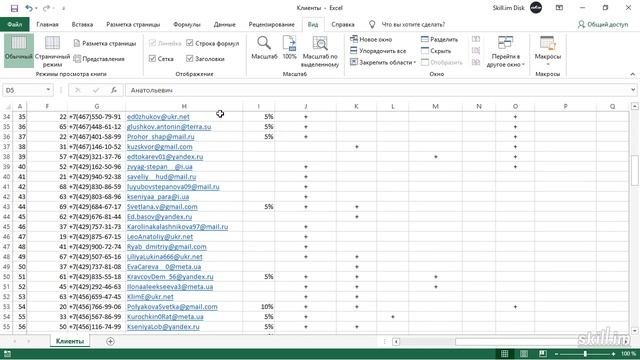This screenshot has width=640, height=360.
Task: Switch to Page Layout view in status bar
Action: (x=524, y=353)
